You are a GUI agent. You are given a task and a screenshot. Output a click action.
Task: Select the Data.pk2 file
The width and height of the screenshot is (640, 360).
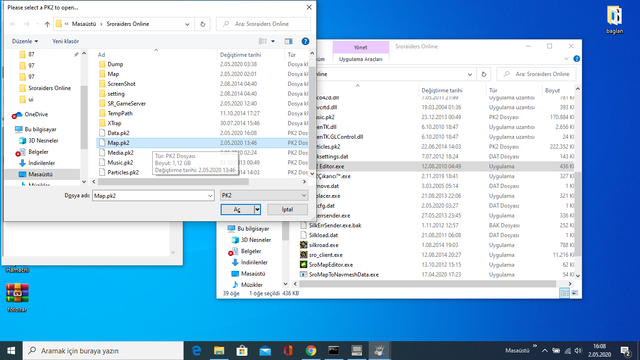[x=118, y=133]
